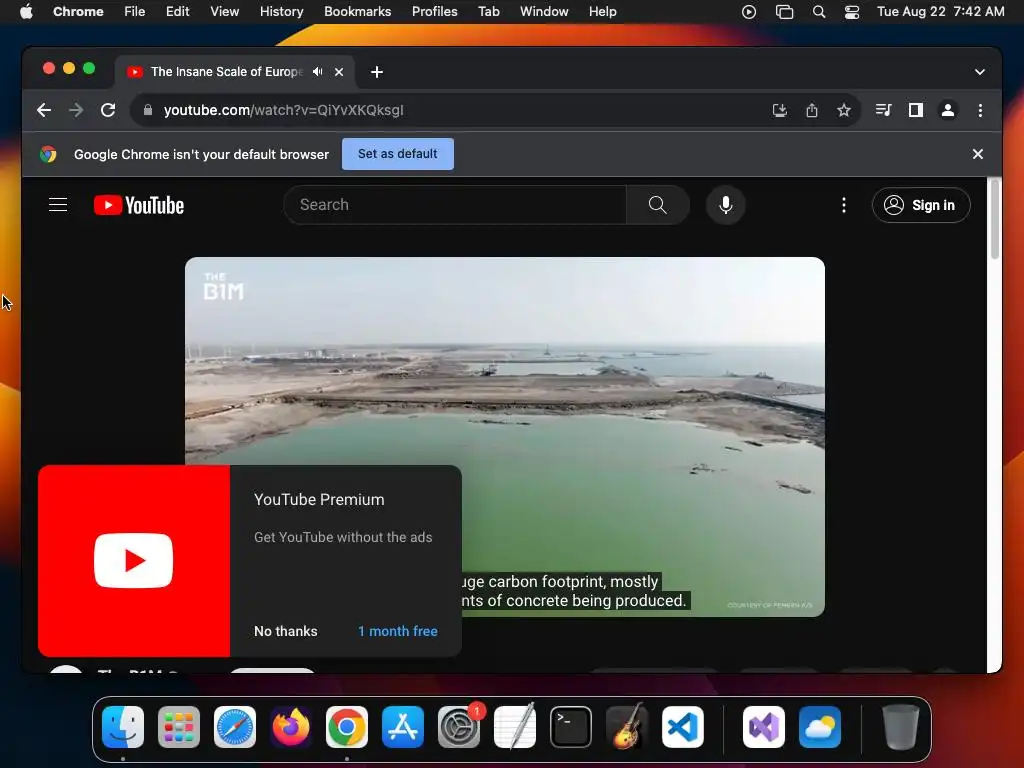The height and width of the screenshot is (768, 1024).
Task: Open the Edit menu
Action: click(x=177, y=12)
